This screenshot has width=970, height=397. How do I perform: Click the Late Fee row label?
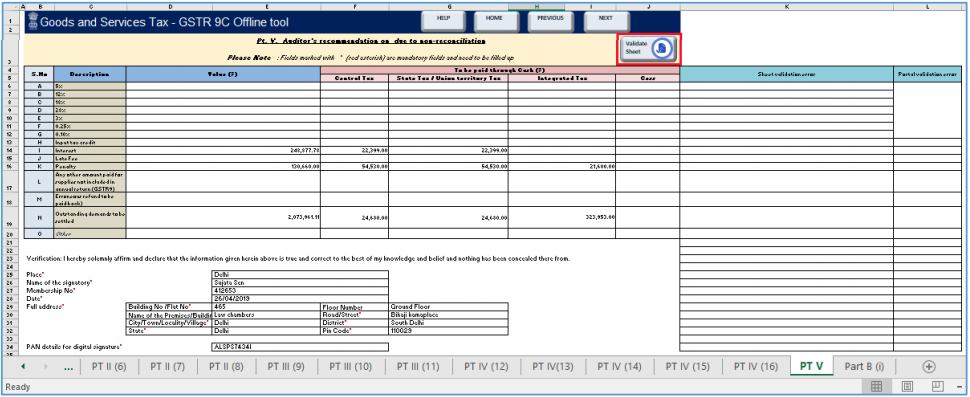(x=90, y=158)
